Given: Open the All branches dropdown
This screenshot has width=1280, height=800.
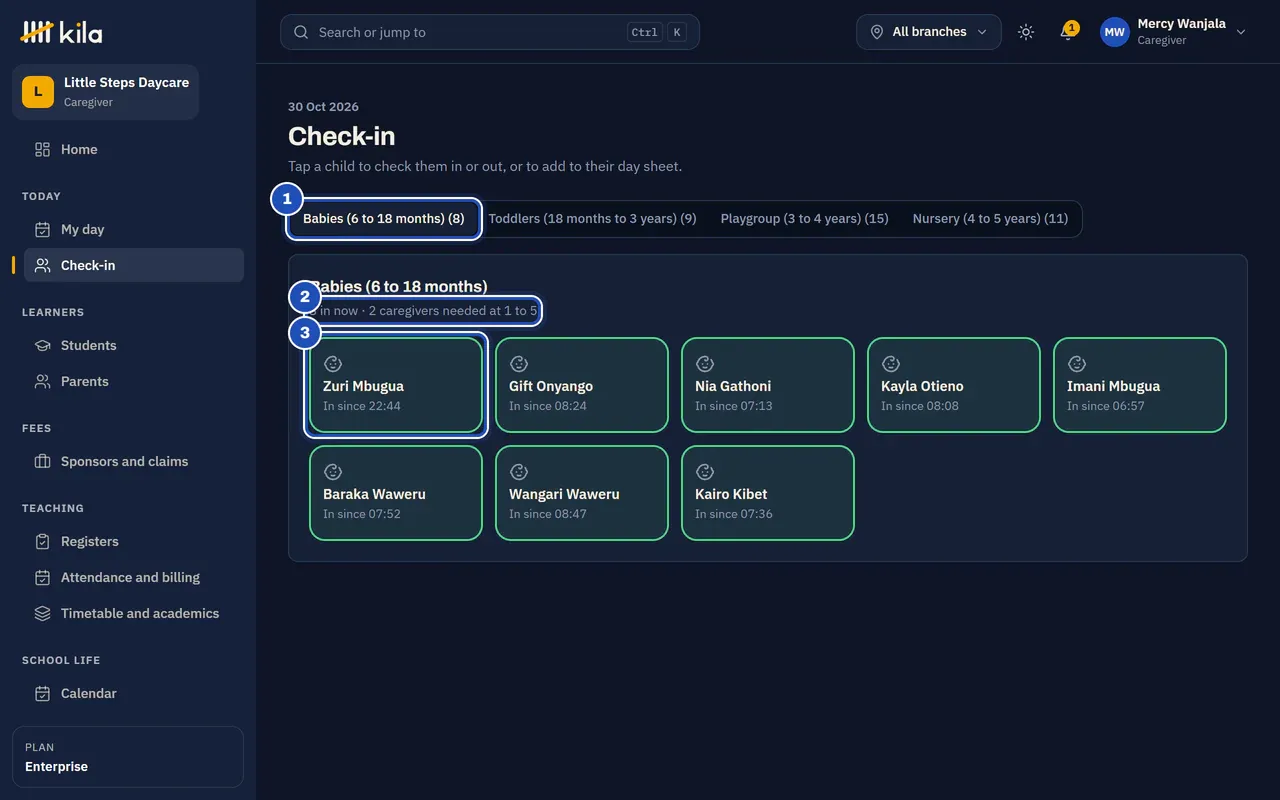Looking at the screenshot, I should 928,32.
